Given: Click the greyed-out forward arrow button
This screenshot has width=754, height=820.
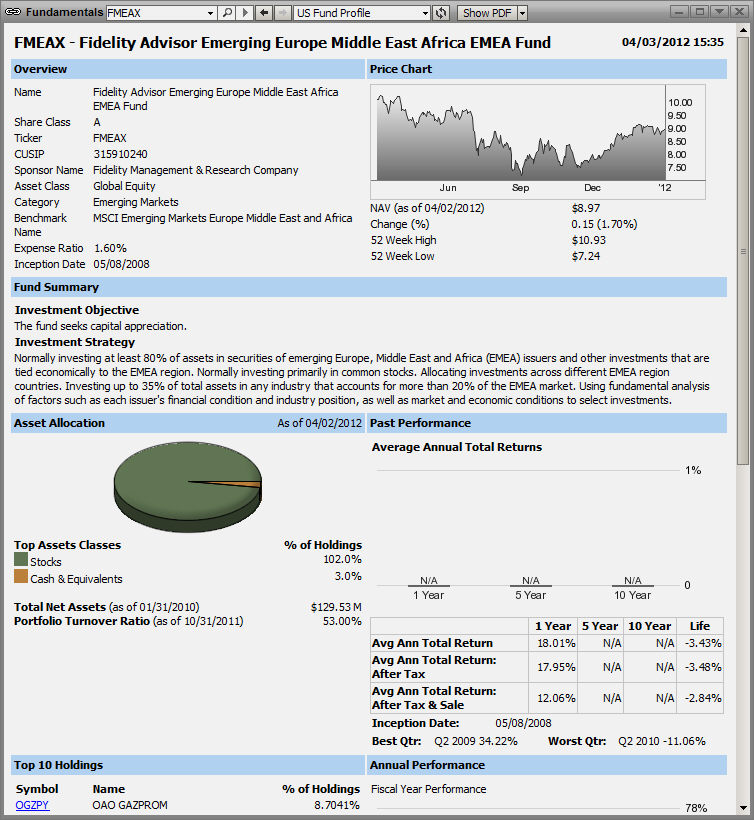Looking at the screenshot, I should [x=282, y=13].
